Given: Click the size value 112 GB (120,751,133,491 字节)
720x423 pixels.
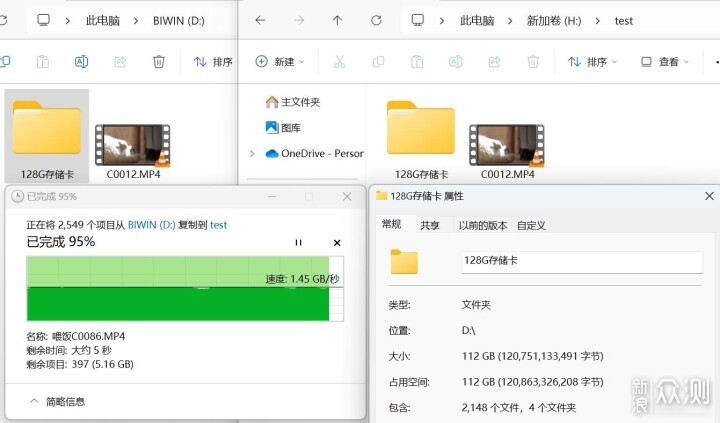Looking at the screenshot, I should pyautogui.click(x=533, y=356).
